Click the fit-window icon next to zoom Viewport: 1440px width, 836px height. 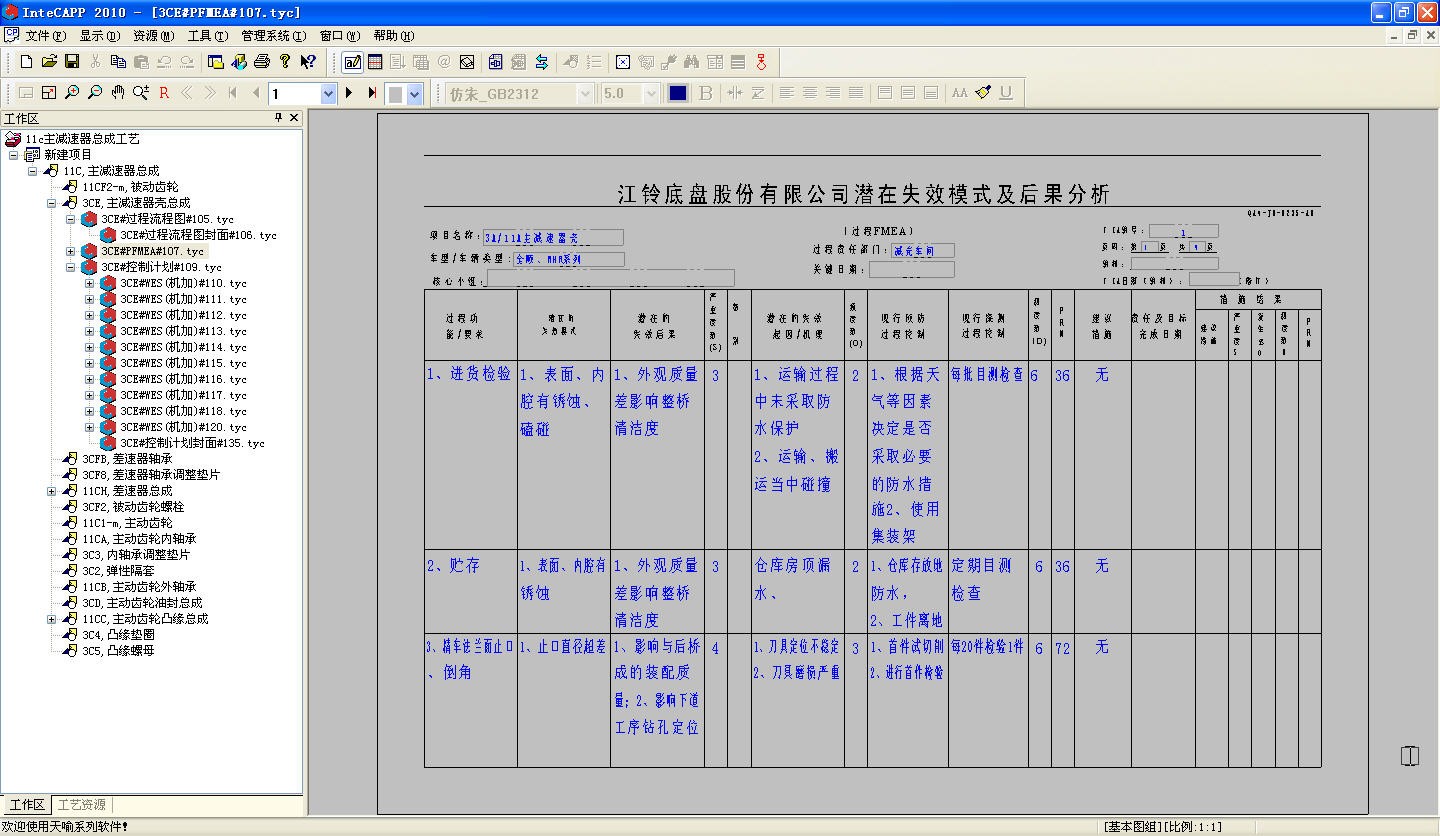pos(49,93)
